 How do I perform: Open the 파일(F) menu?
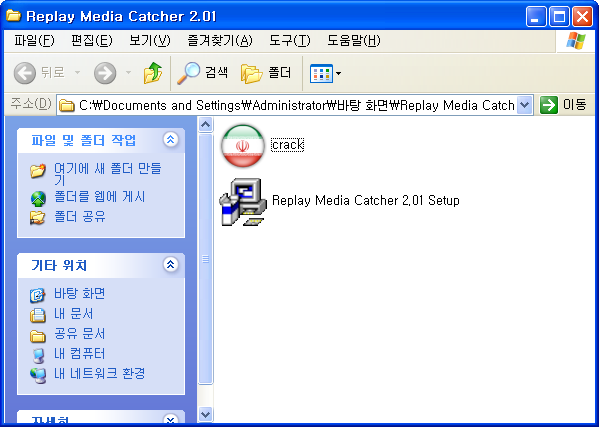[34, 41]
